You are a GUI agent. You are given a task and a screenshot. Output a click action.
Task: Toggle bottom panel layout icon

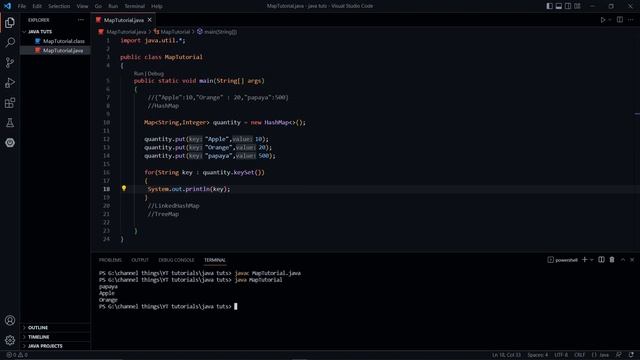pos(559,6)
